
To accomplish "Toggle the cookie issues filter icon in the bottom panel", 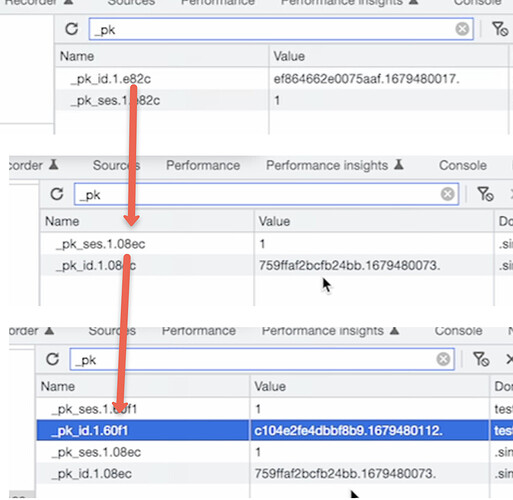I will (x=481, y=359).
